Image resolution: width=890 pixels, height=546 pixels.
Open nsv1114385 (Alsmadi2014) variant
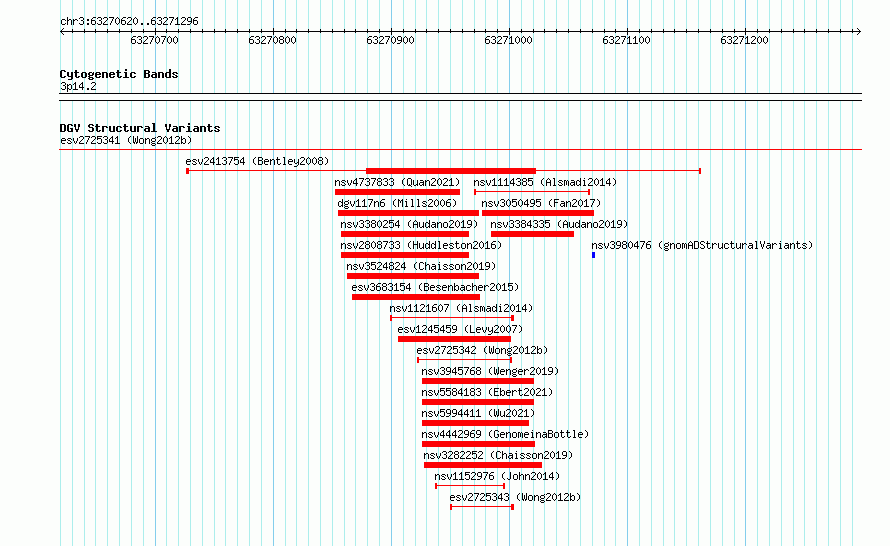pos(545,182)
